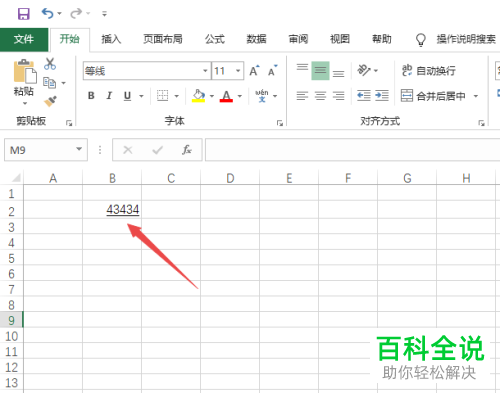Toggle Bold formatting
Image resolution: width=500 pixels, height=393 pixels.
91,96
